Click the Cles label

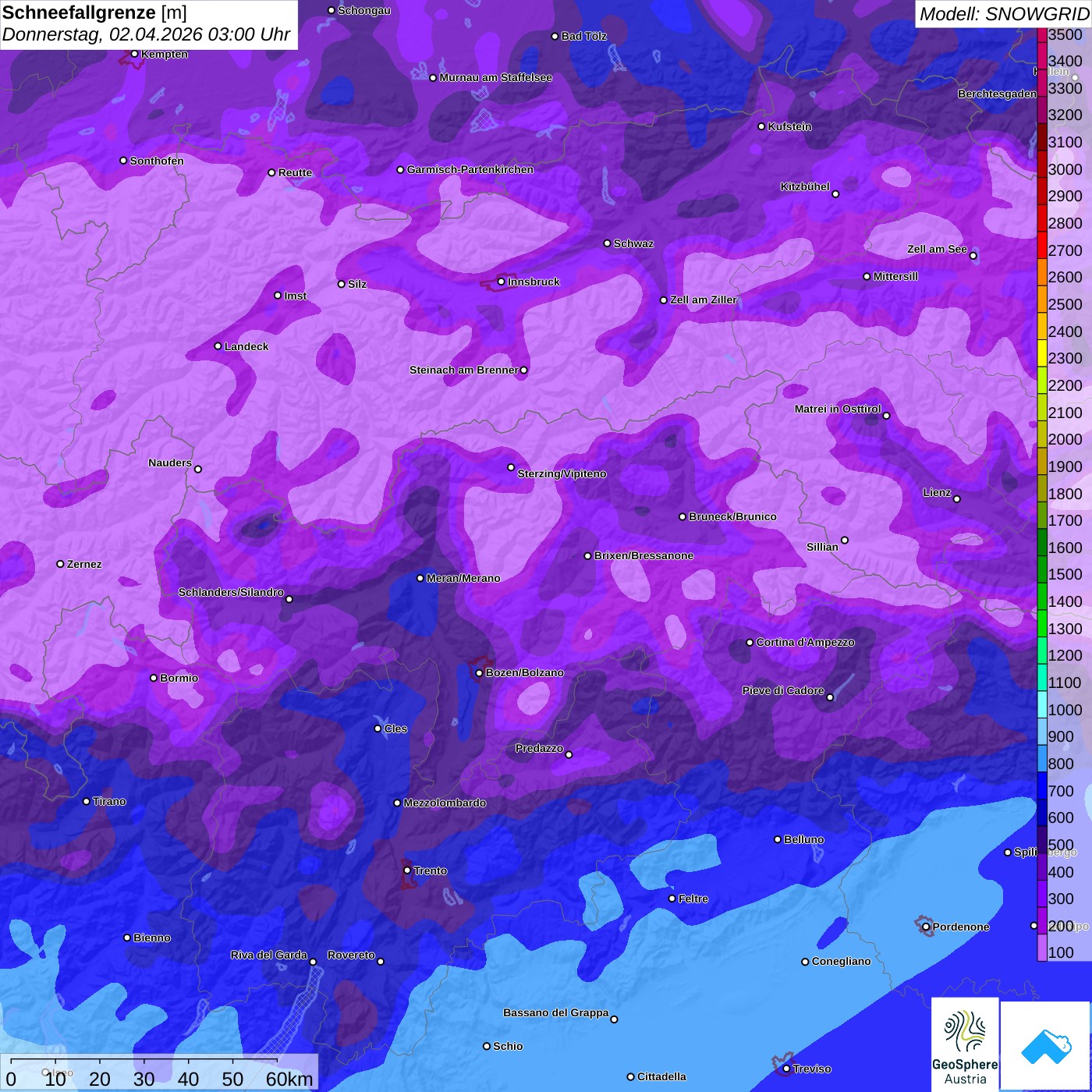tap(395, 729)
